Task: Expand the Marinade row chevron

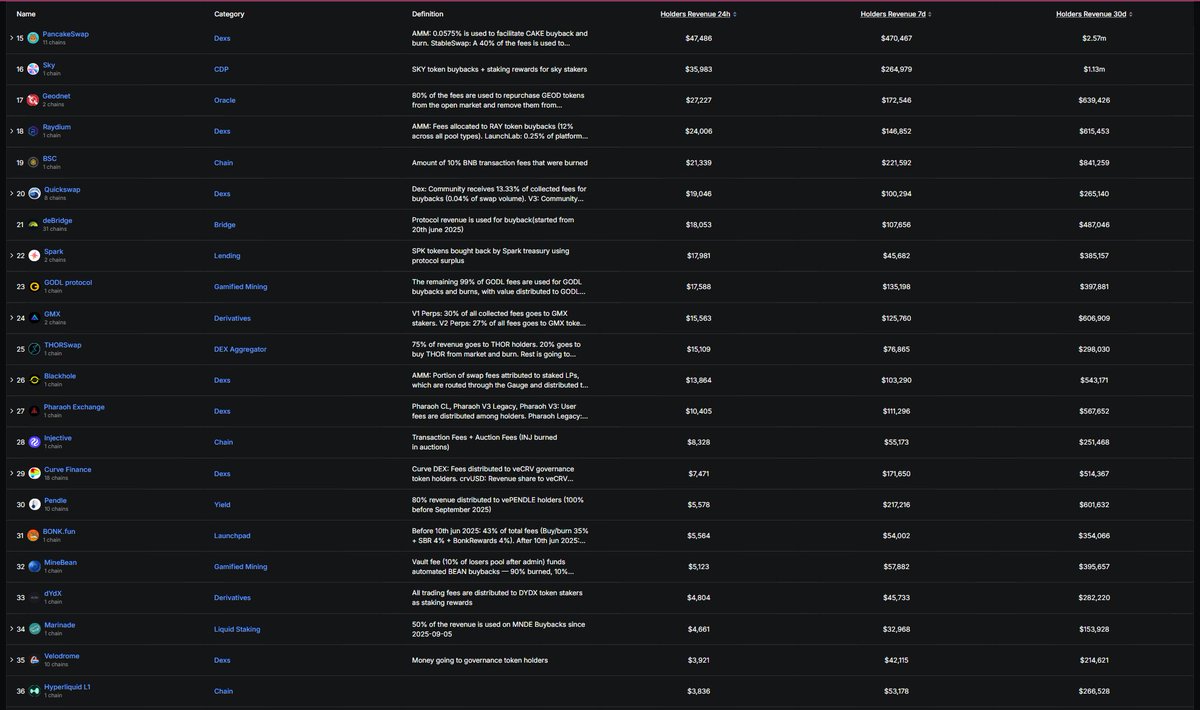Action: point(11,628)
